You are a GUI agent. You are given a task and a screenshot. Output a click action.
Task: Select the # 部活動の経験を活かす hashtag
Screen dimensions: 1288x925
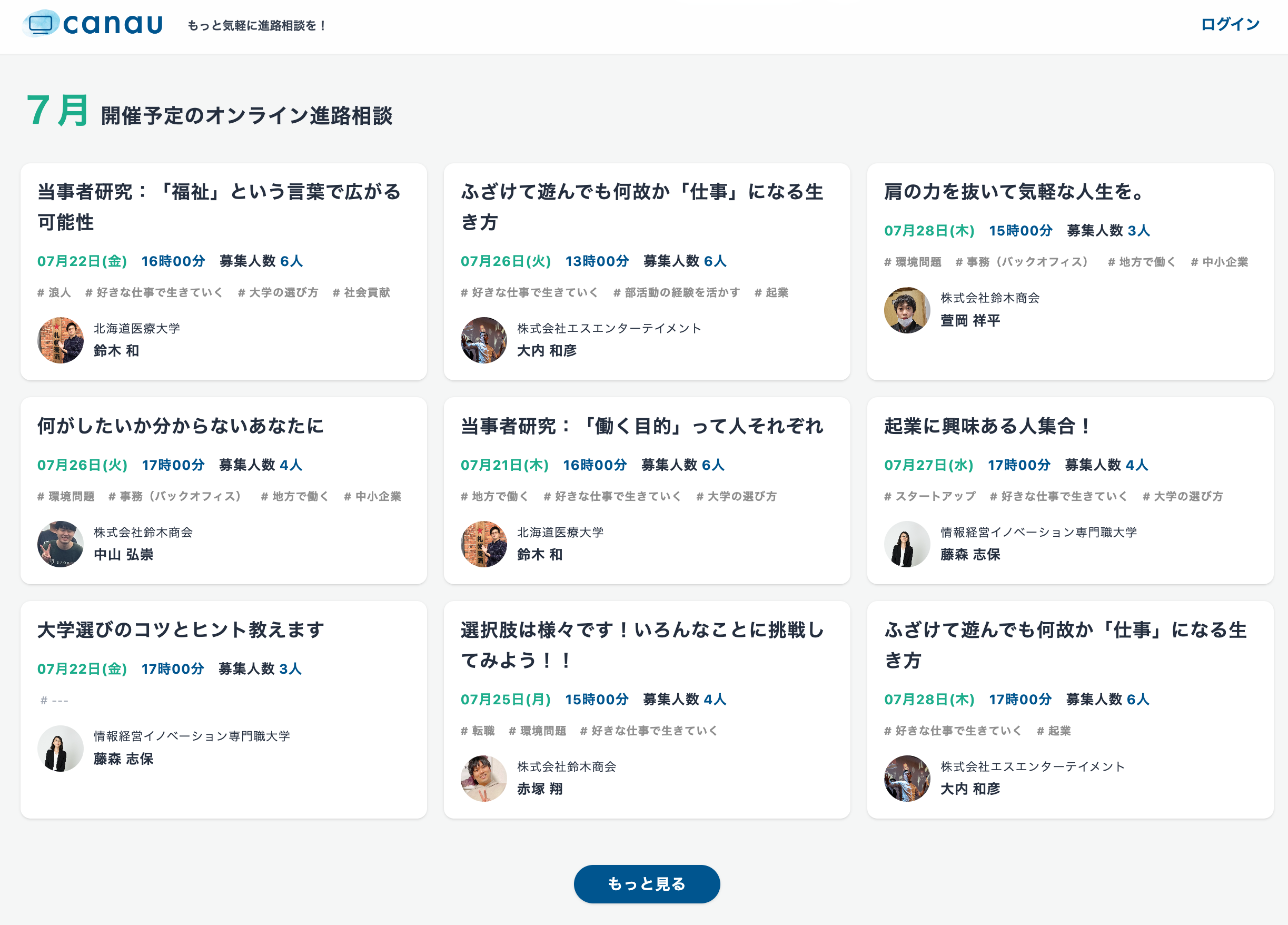(x=676, y=292)
